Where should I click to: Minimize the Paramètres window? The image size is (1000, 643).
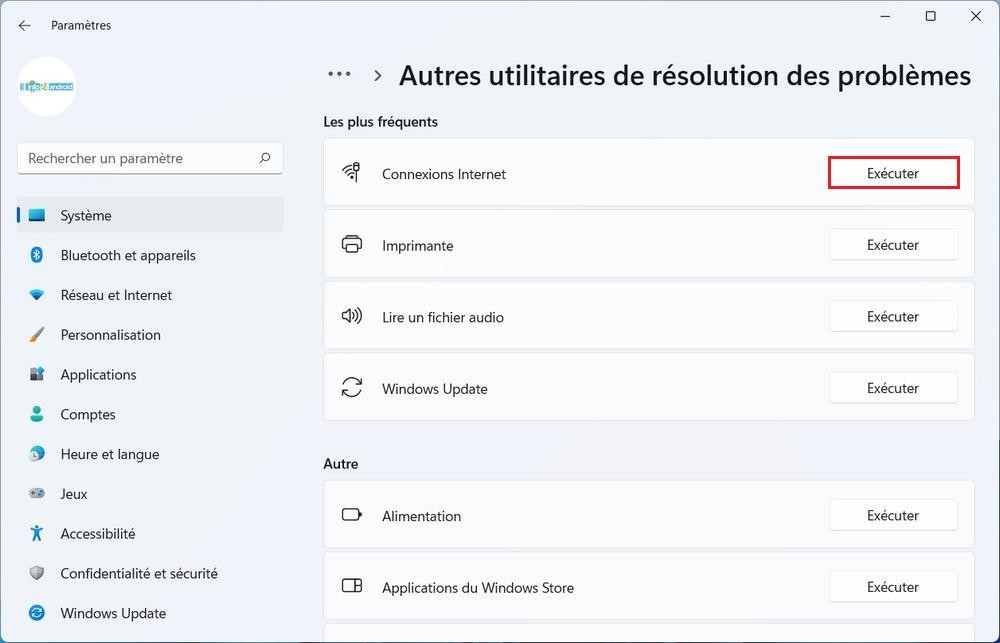click(x=885, y=17)
